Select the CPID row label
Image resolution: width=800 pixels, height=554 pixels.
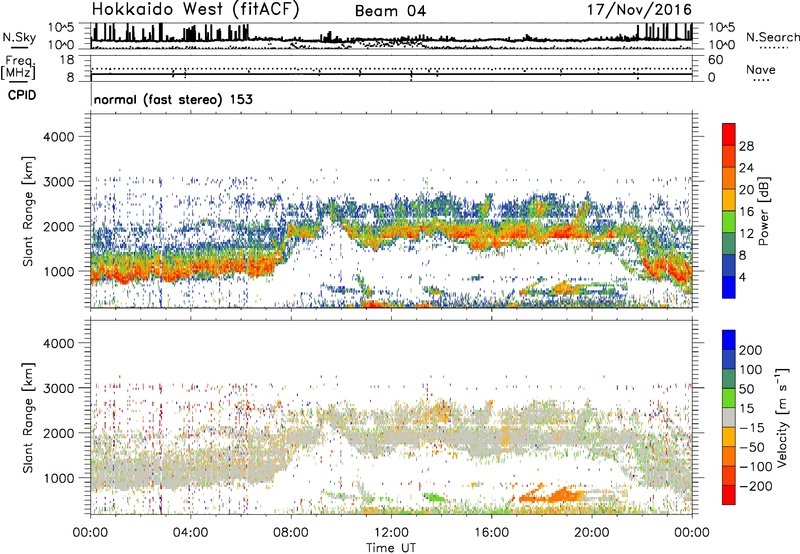[22, 95]
